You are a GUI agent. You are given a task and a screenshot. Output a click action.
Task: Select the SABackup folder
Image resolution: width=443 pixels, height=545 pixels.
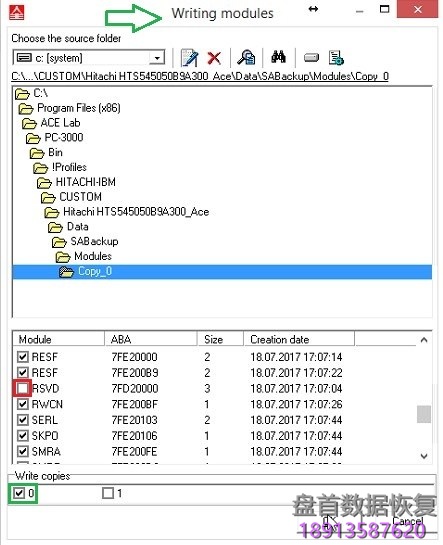pyautogui.click(x=85, y=242)
